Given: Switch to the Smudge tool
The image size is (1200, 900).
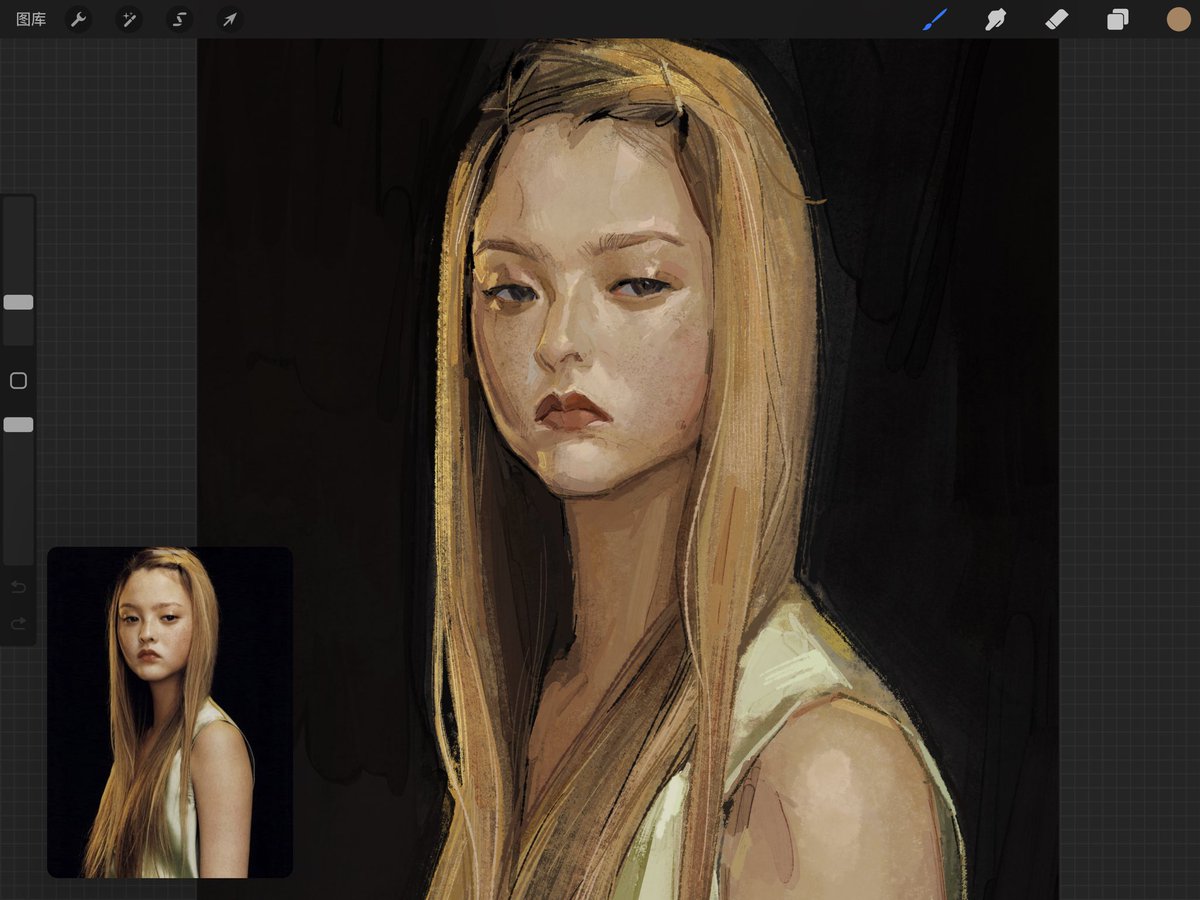Looking at the screenshot, I should [995, 19].
